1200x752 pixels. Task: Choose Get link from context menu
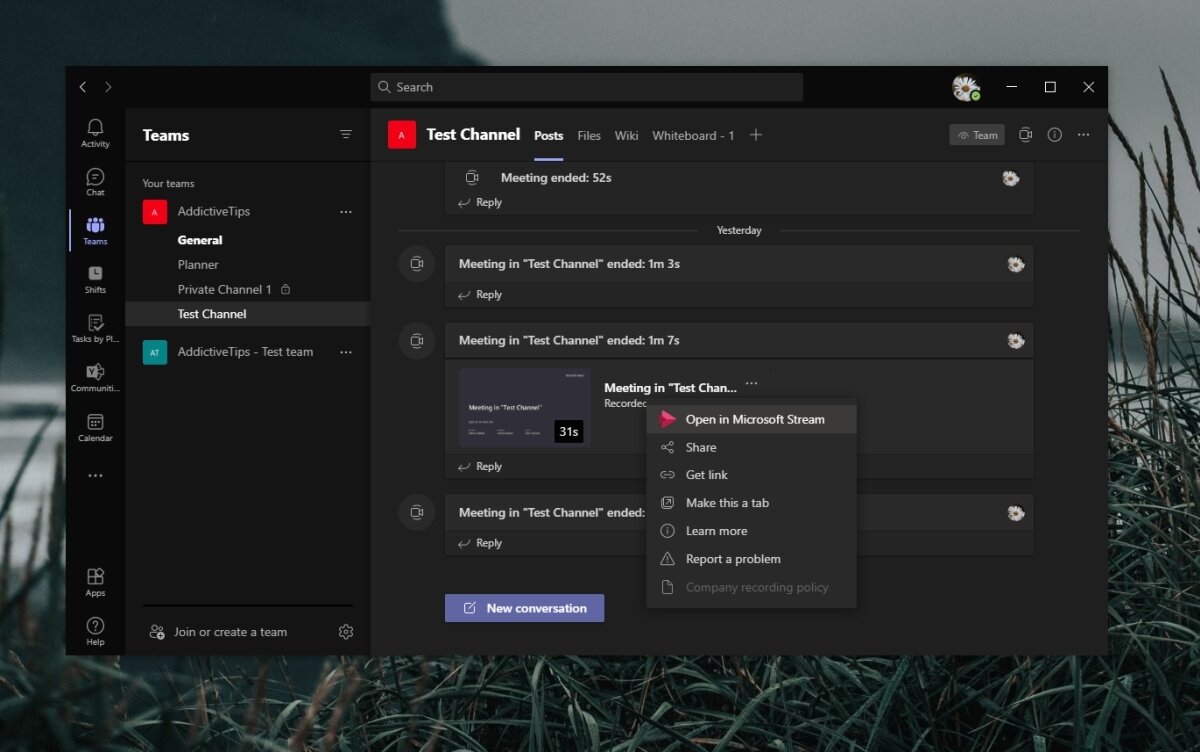(x=706, y=475)
